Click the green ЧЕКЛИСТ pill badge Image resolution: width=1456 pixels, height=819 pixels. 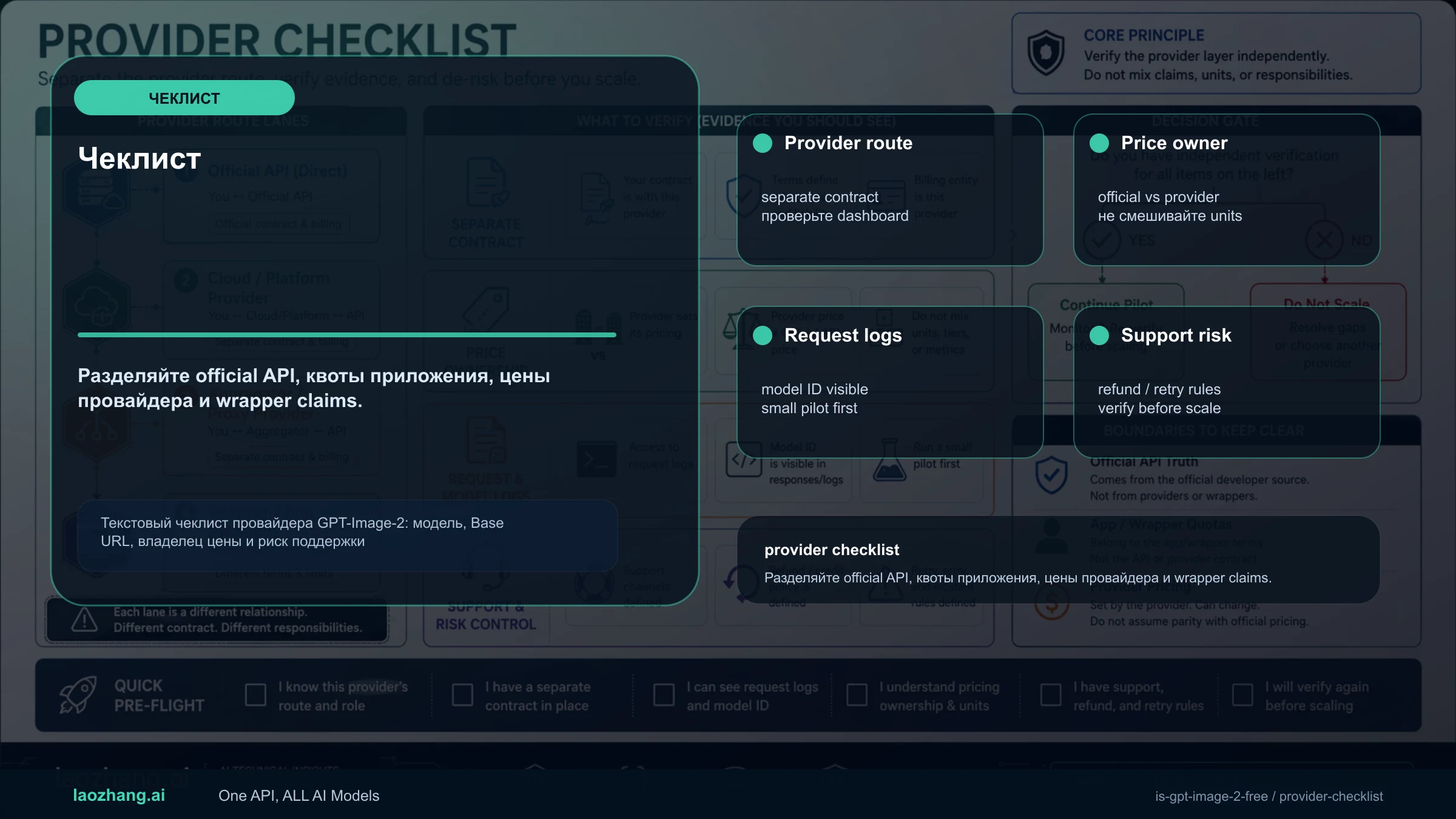[184, 98]
